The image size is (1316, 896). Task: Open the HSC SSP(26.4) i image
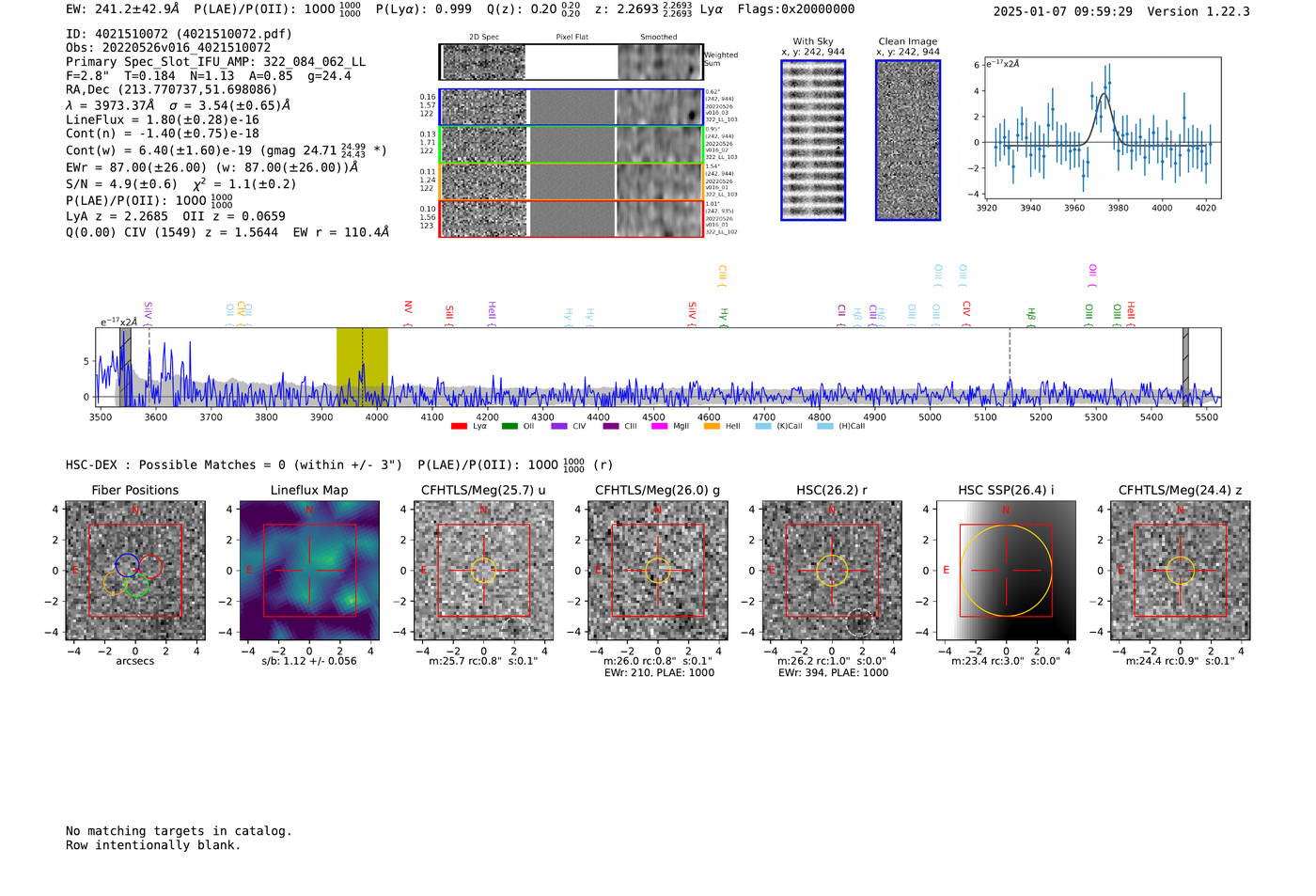click(1006, 571)
